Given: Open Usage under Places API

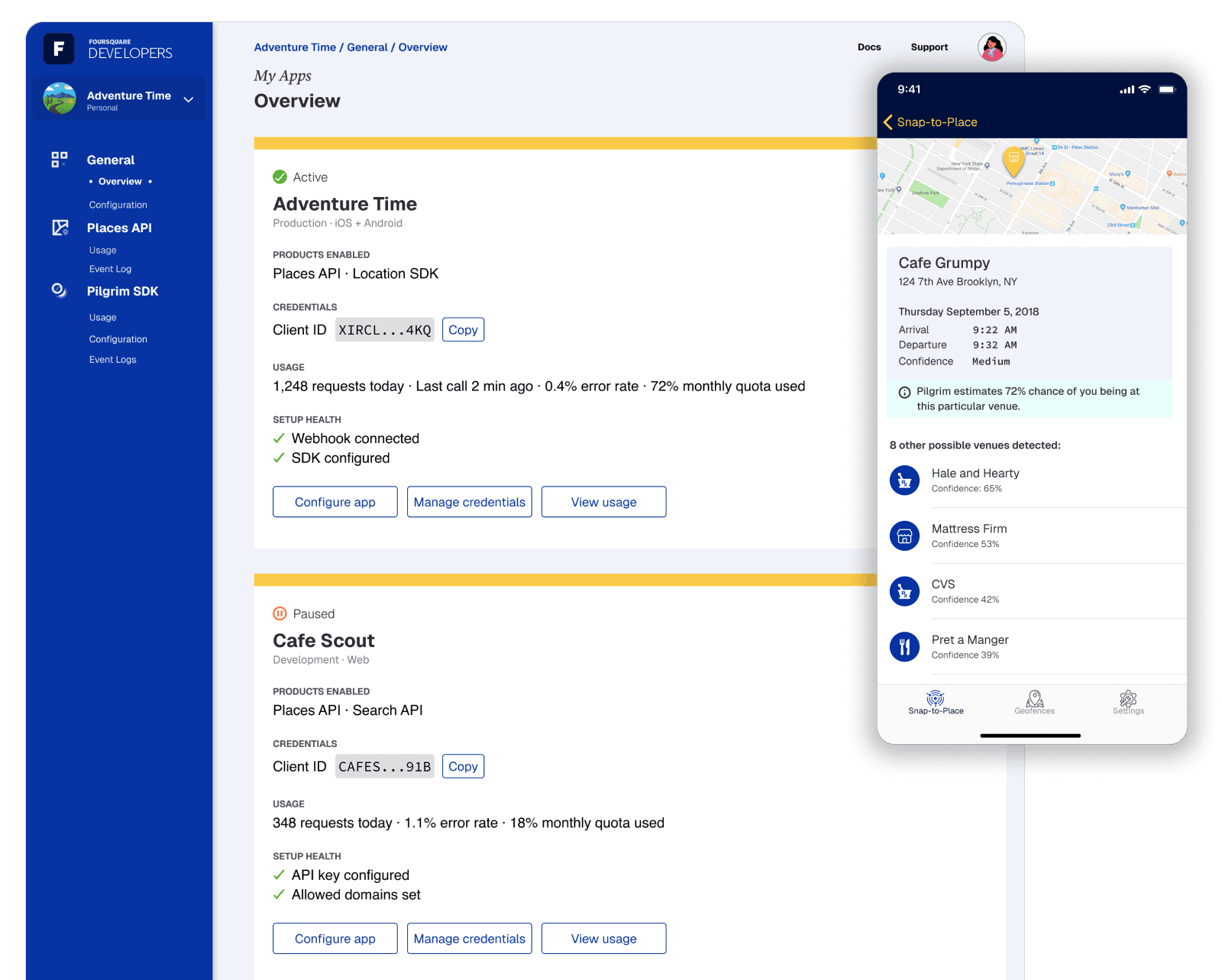Looking at the screenshot, I should click(103, 251).
